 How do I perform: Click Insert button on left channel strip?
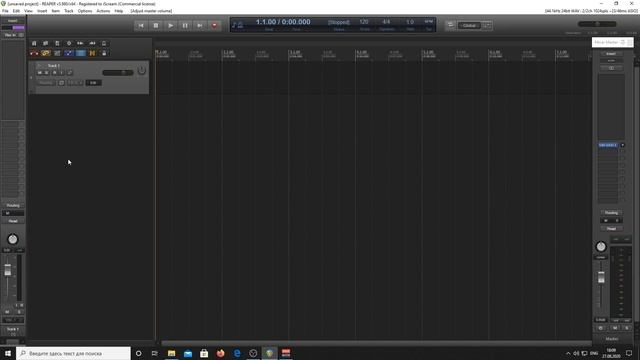pyautogui.click(x=13, y=21)
